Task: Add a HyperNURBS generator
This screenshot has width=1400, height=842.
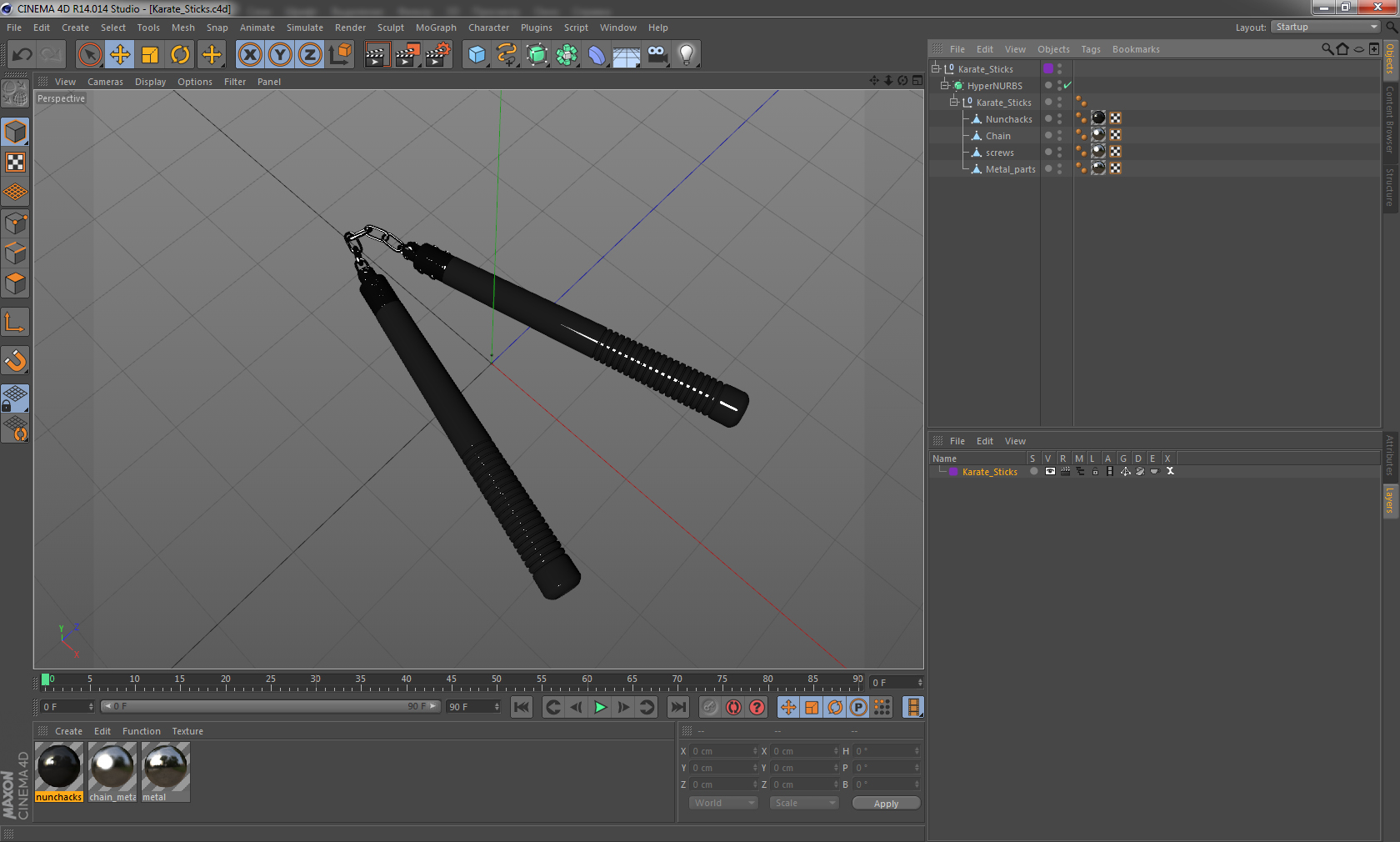Action: 537,55
